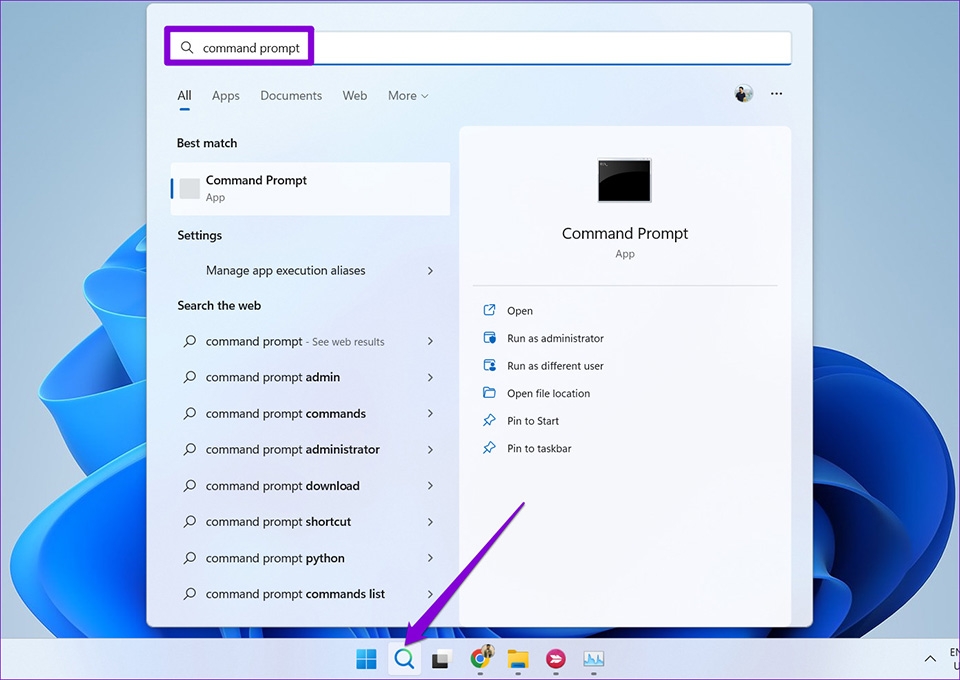960x680 pixels.
Task: Click the Search icon on the taskbar
Action: pyautogui.click(x=404, y=659)
